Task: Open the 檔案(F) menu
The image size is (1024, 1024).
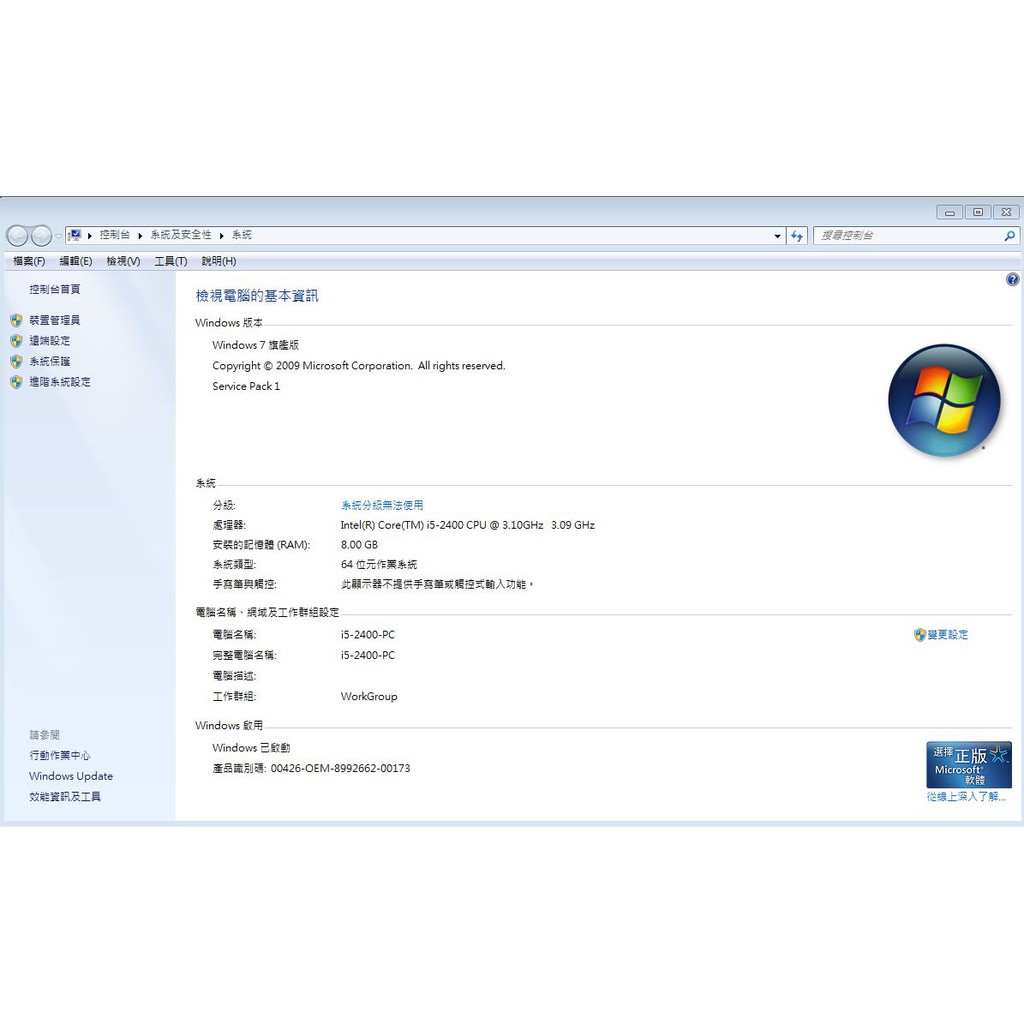Action: (x=29, y=261)
